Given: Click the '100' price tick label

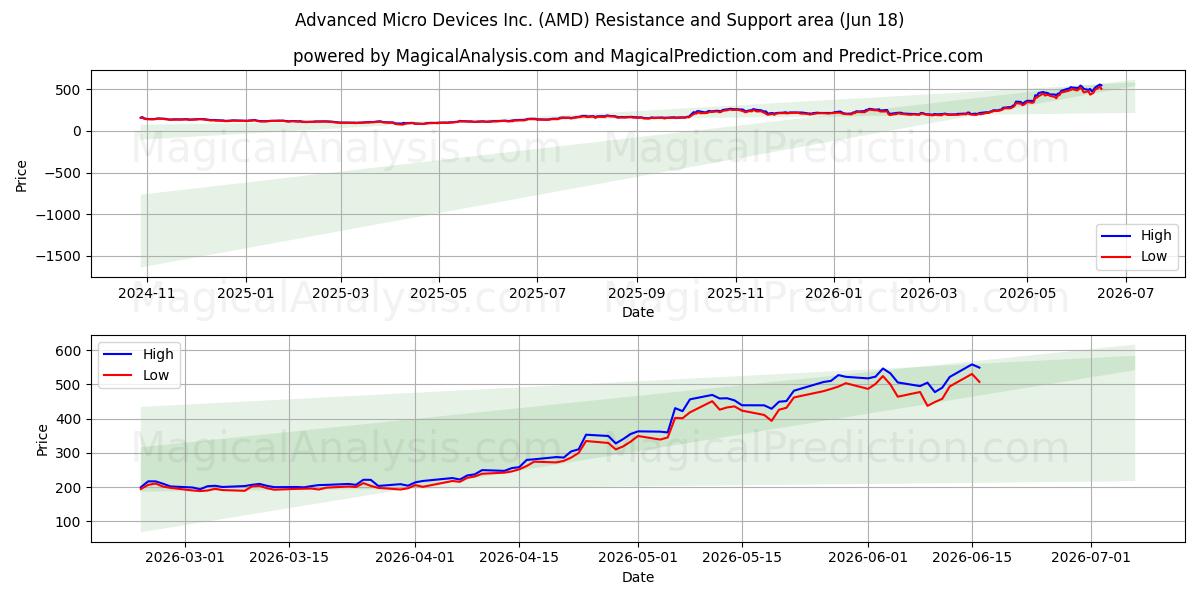Looking at the screenshot, I should point(70,522).
